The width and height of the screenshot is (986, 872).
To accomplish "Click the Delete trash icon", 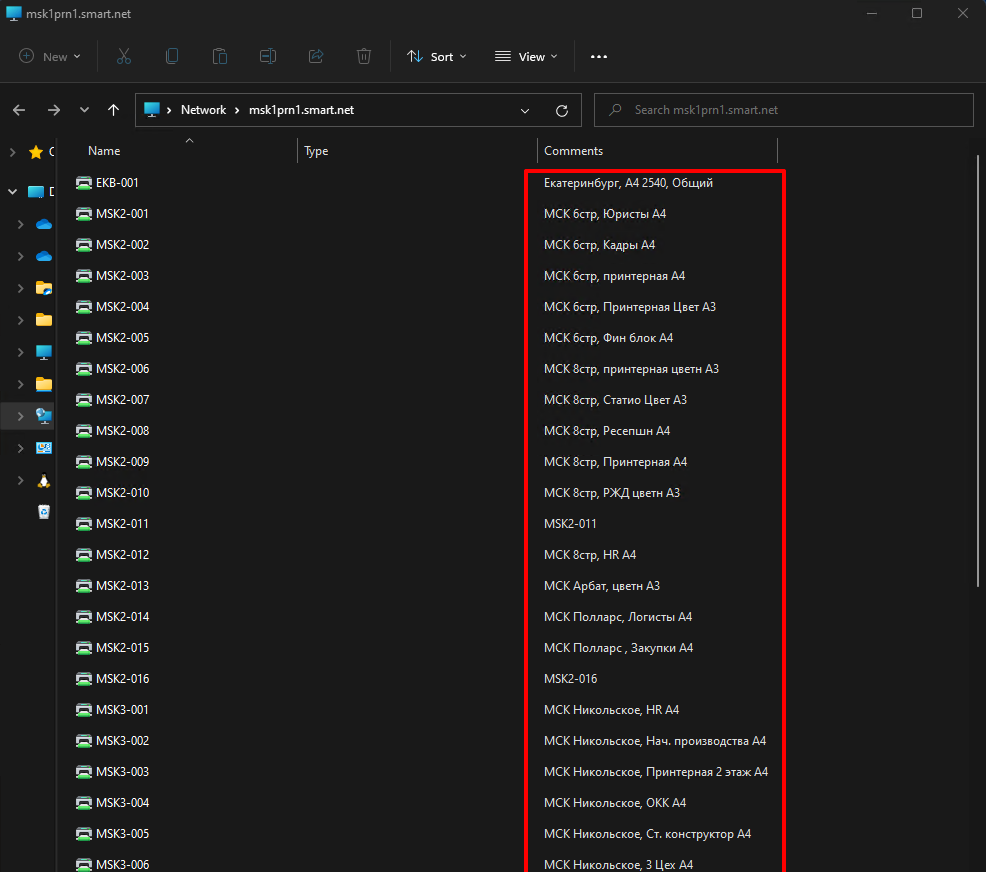I will point(364,57).
